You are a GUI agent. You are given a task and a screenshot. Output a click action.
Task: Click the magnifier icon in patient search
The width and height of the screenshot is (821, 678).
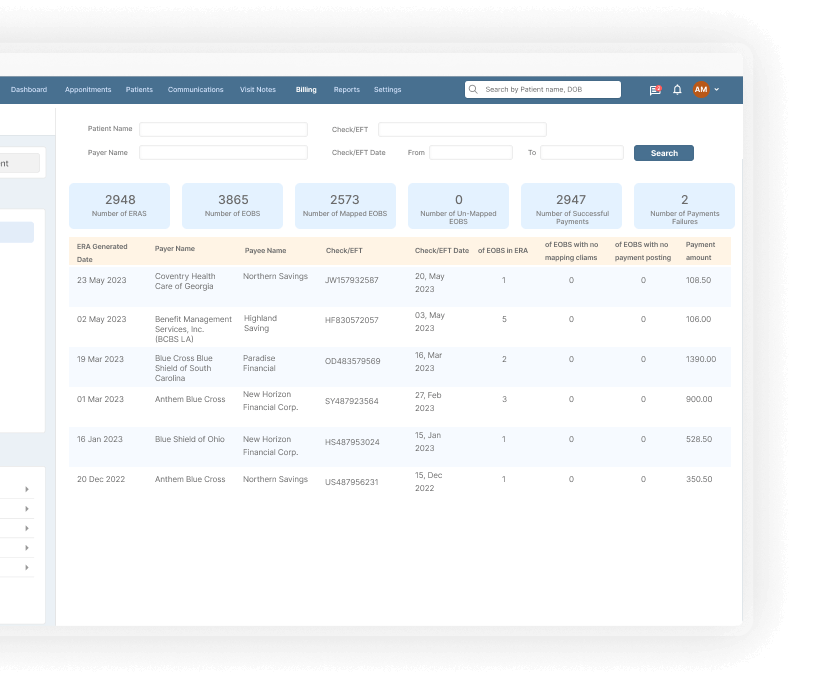pos(473,90)
